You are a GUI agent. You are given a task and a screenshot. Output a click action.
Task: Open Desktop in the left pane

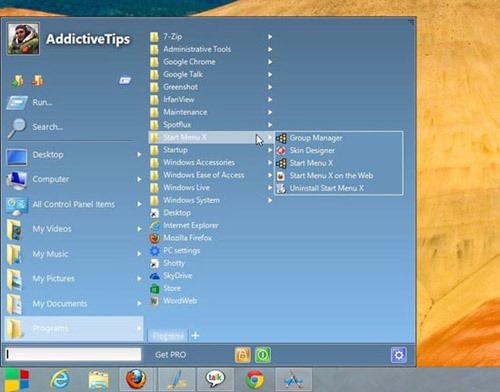[74, 155]
